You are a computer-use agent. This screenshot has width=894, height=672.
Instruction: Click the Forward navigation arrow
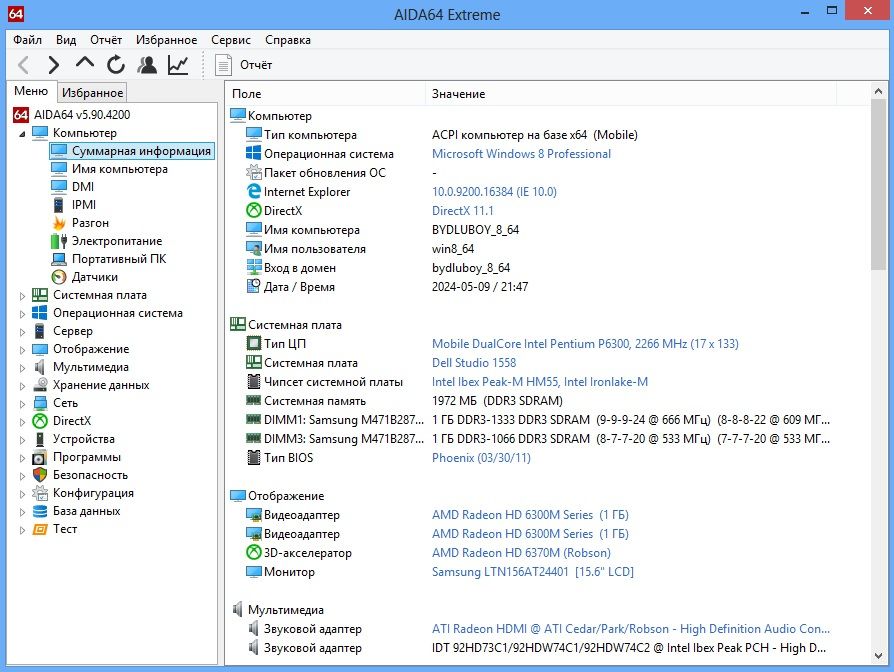pos(54,65)
